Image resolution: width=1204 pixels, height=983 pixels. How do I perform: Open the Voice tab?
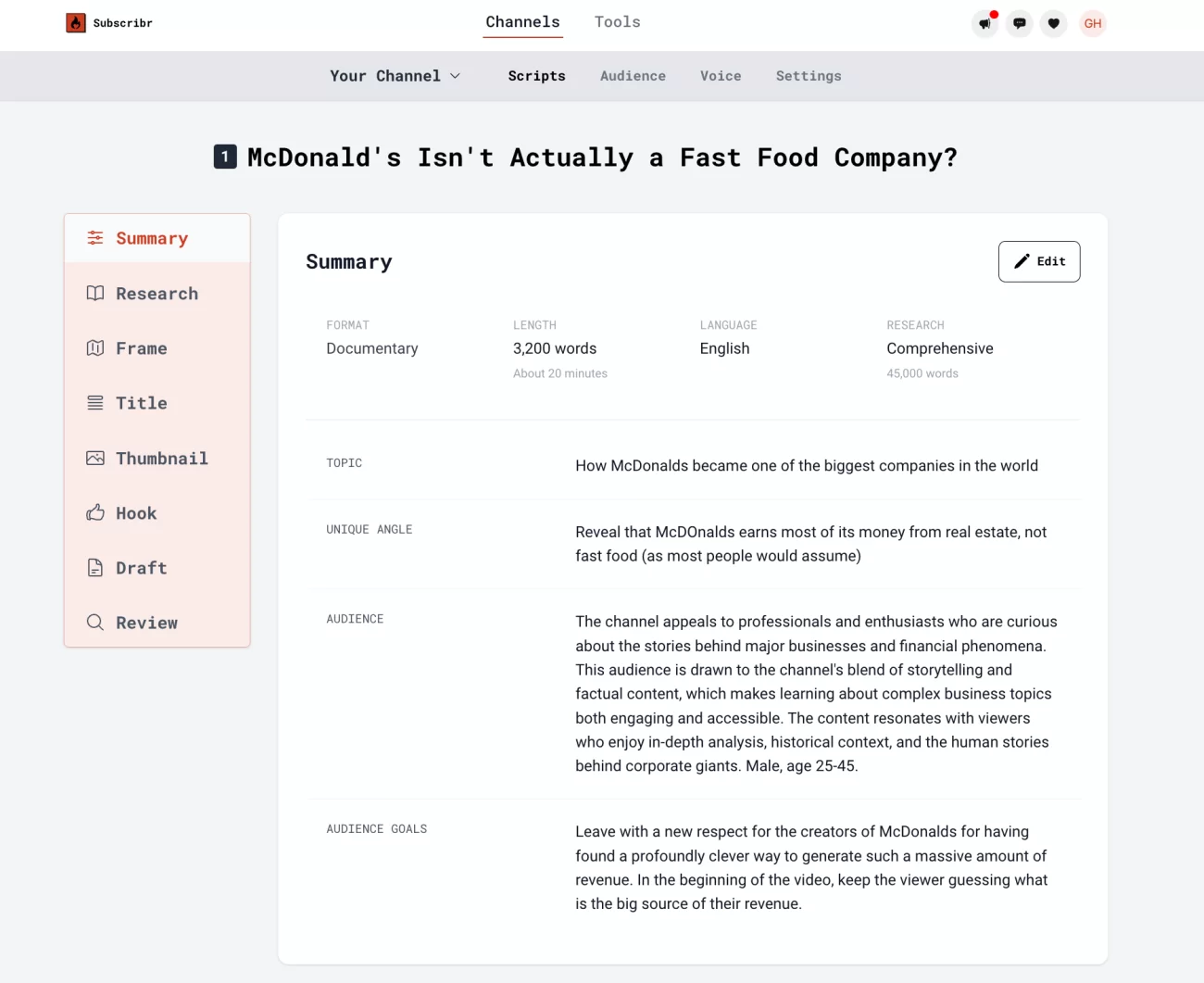click(721, 76)
